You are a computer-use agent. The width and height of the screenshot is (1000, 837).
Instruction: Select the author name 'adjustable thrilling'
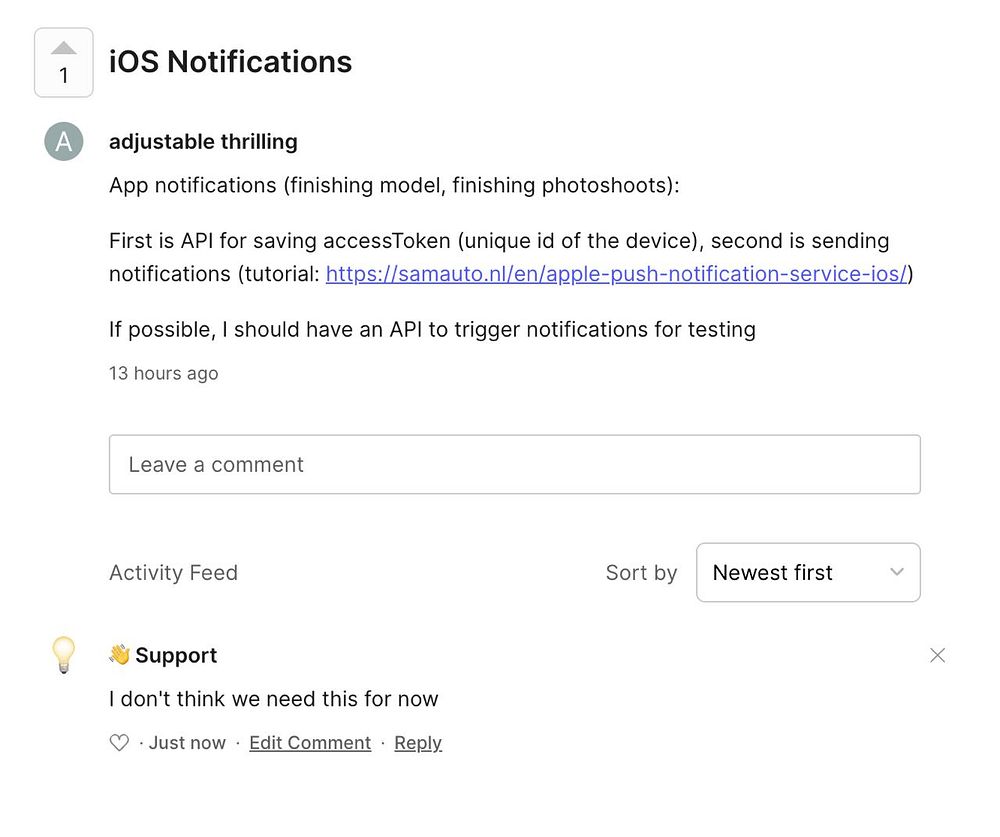[x=203, y=142]
